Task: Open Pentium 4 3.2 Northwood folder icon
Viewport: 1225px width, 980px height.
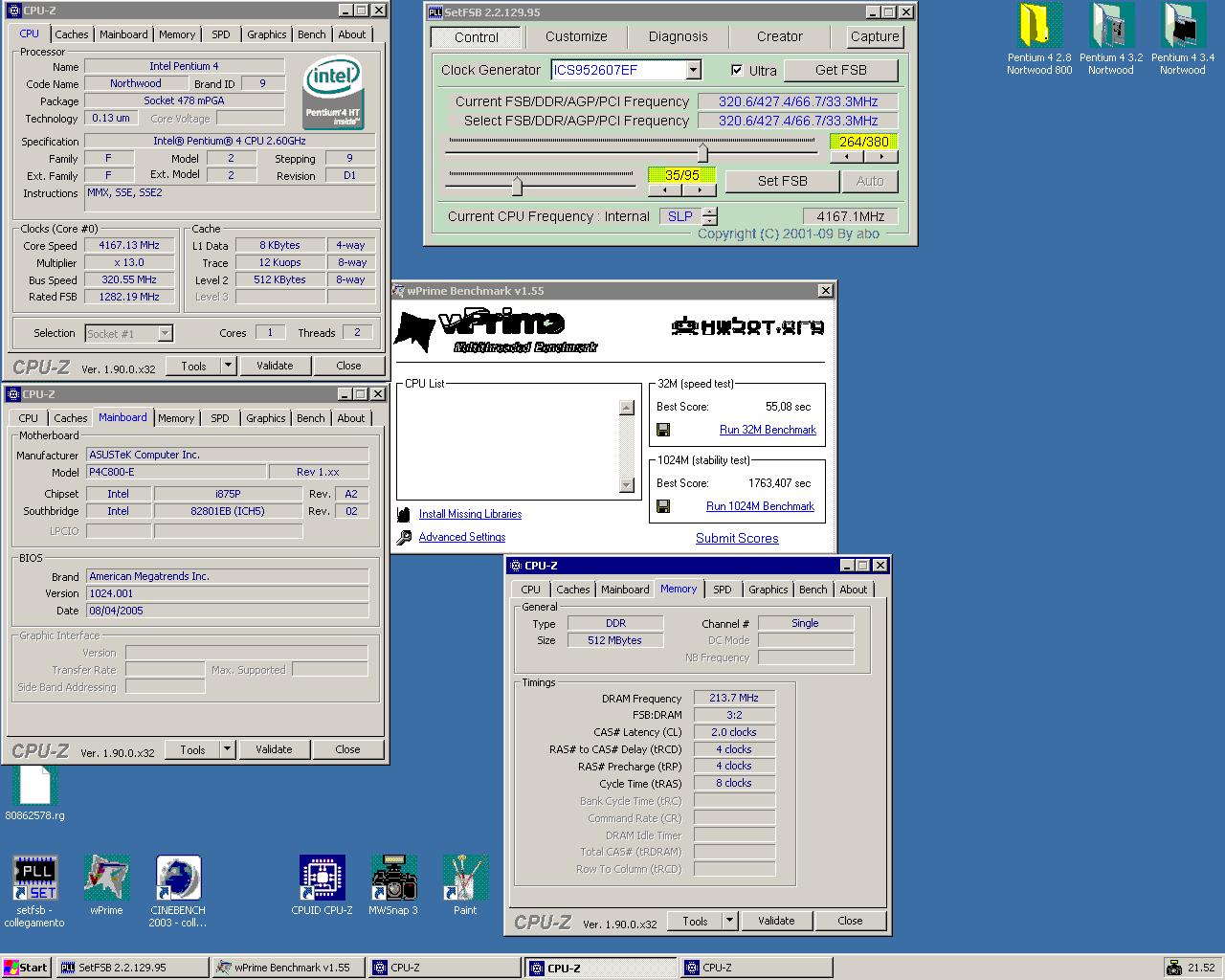Action: tap(1111, 26)
